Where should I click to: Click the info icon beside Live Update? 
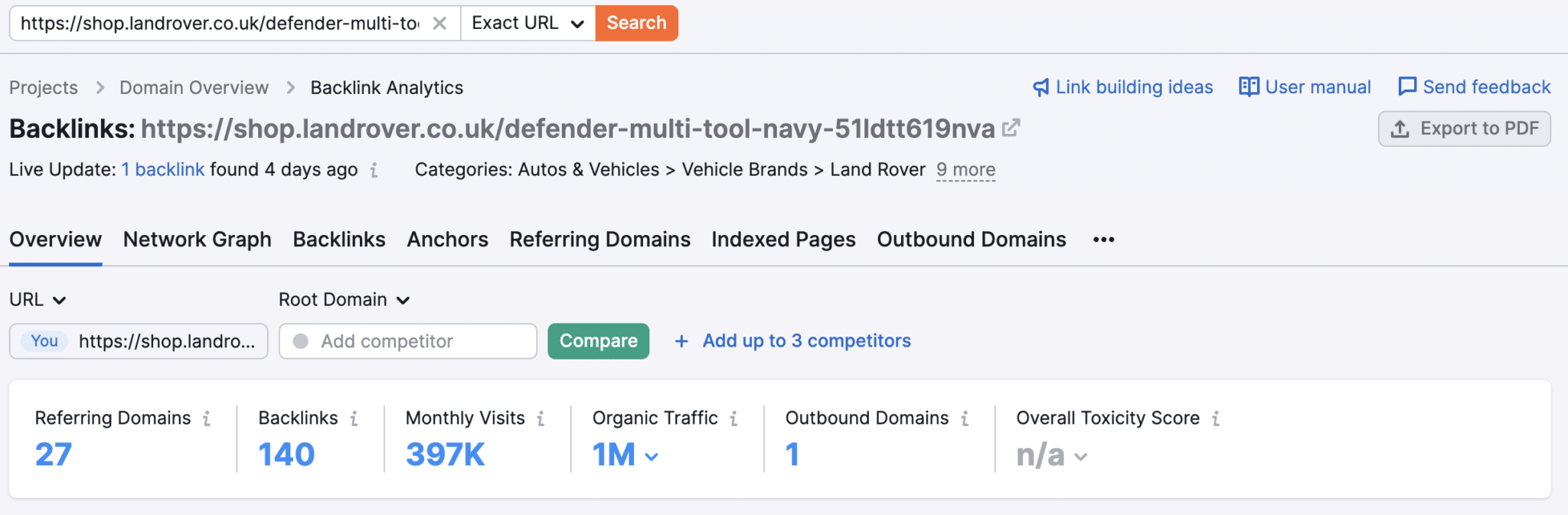[x=374, y=170]
